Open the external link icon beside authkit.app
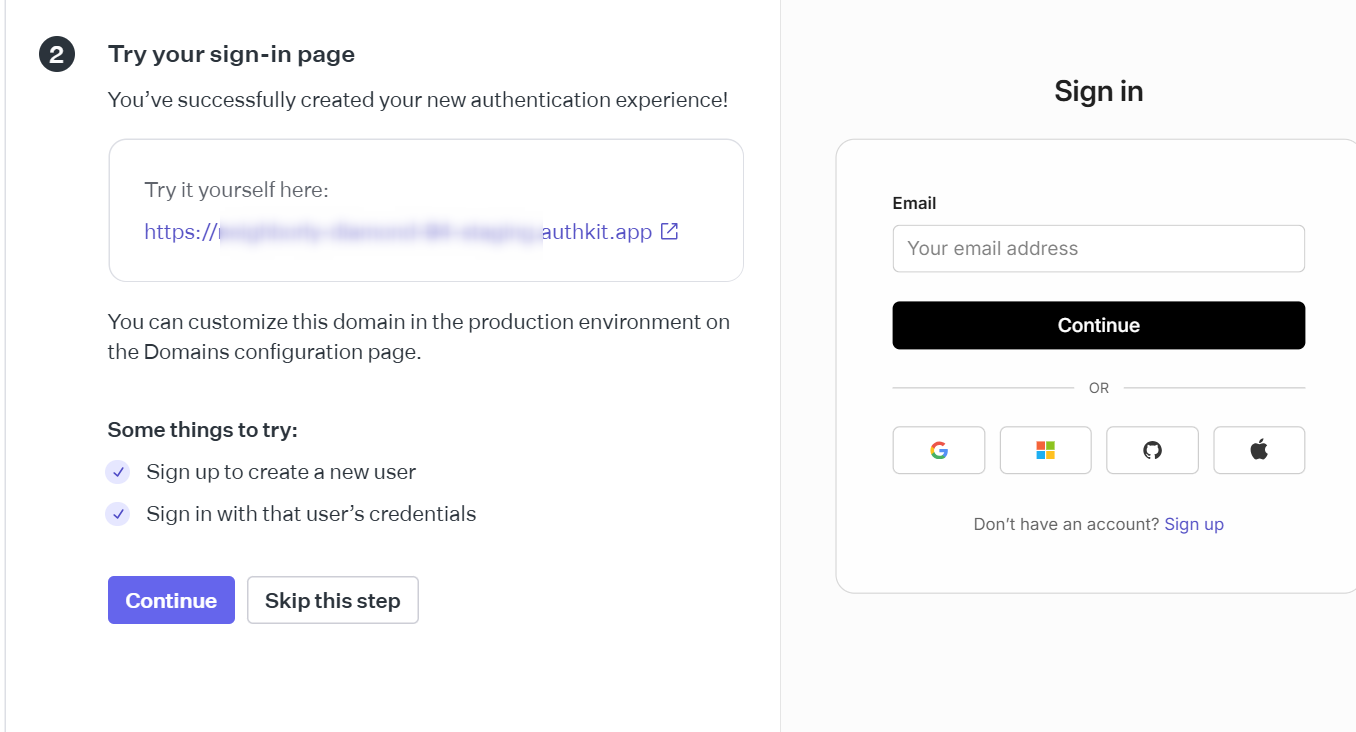Image resolution: width=1356 pixels, height=732 pixels. (x=670, y=232)
